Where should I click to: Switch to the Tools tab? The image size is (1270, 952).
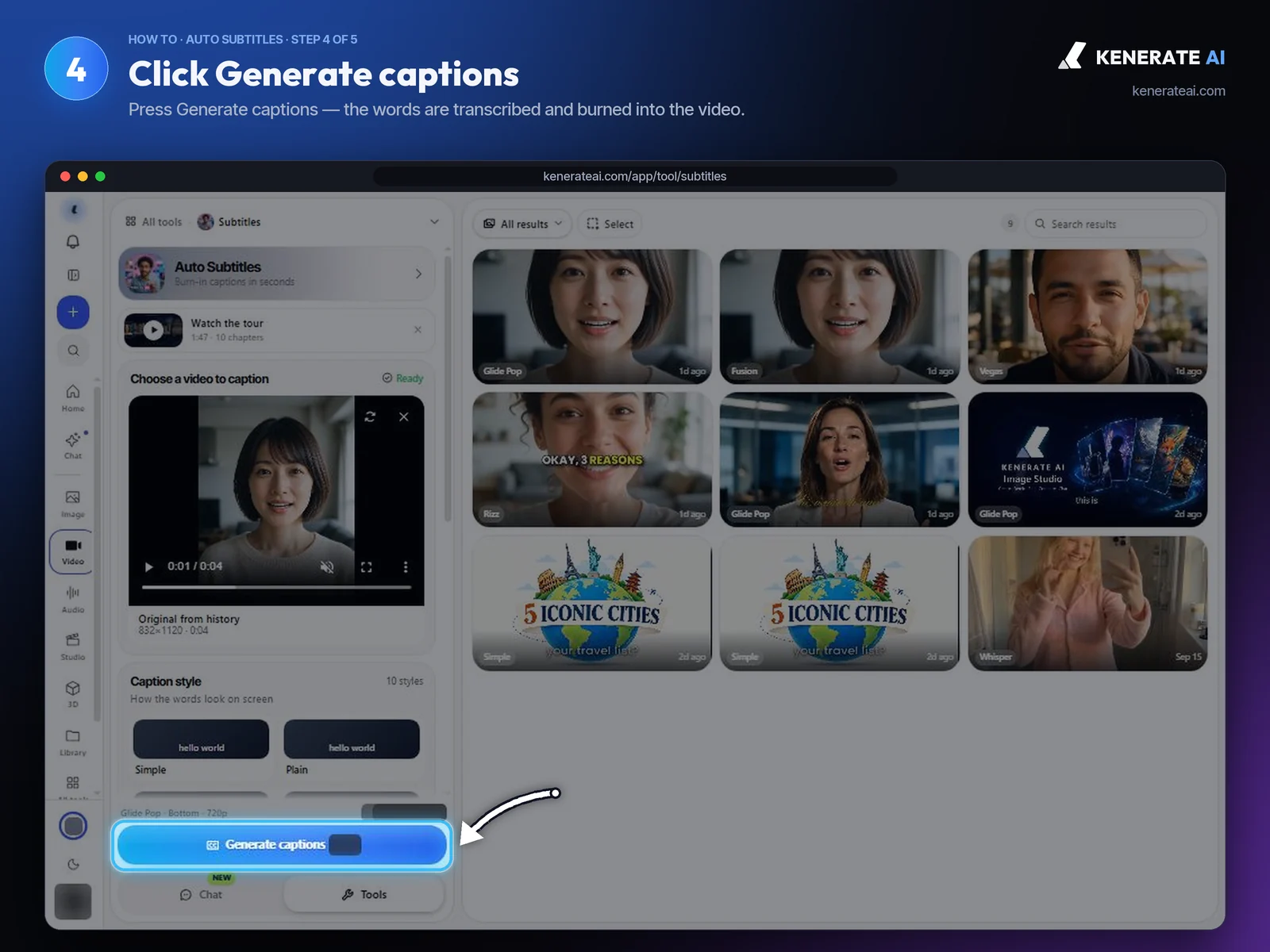point(364,894)
